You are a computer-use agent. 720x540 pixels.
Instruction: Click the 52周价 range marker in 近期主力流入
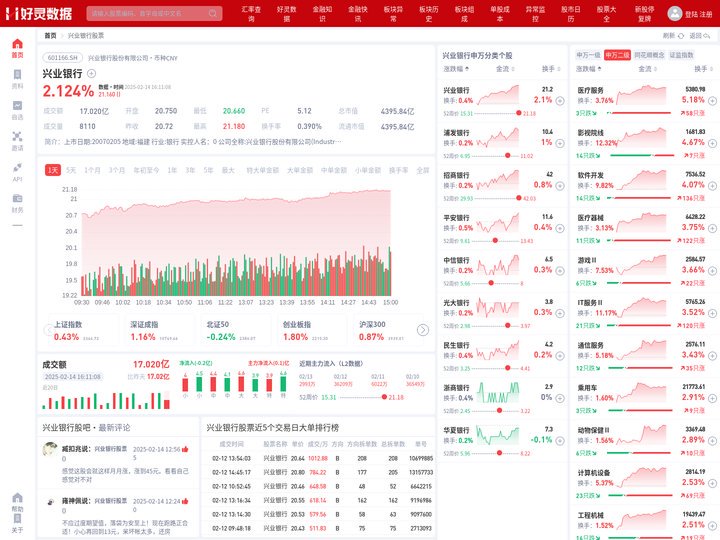point(384,397)
